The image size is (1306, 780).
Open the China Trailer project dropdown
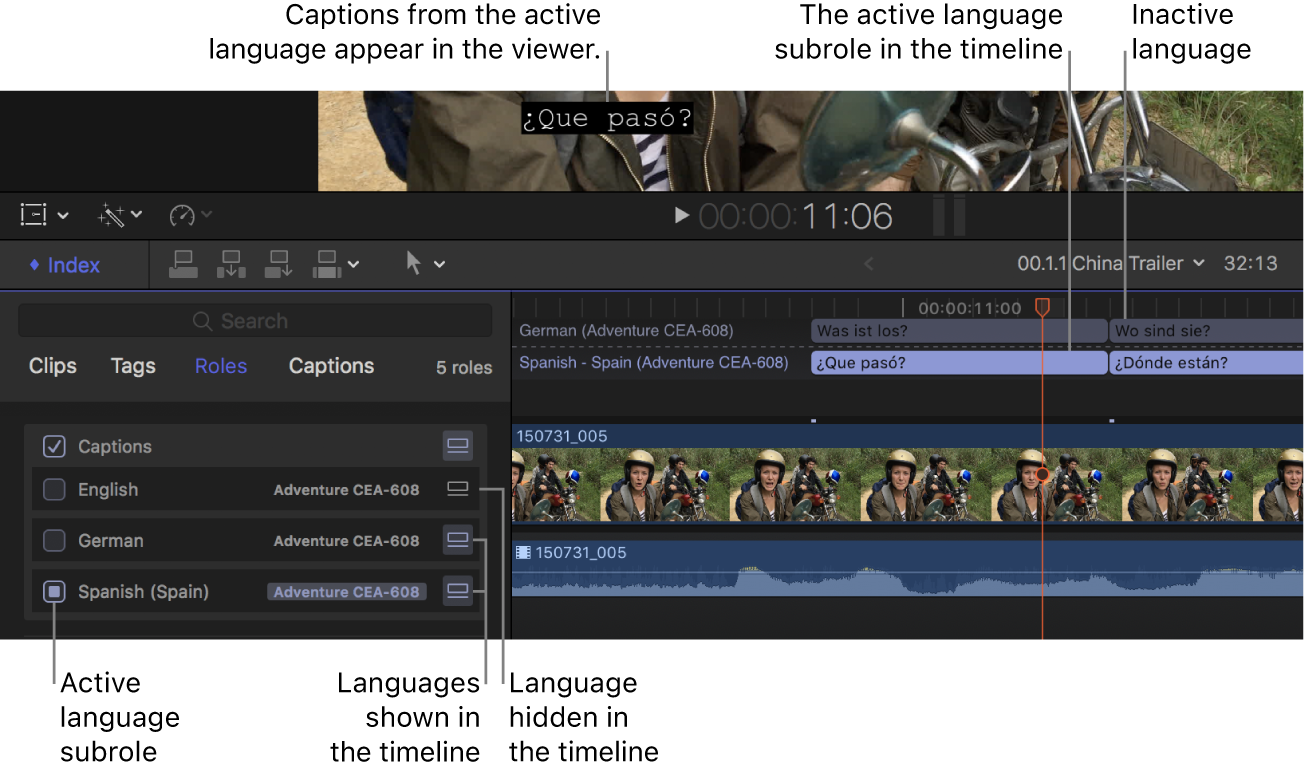point(1201,263)
